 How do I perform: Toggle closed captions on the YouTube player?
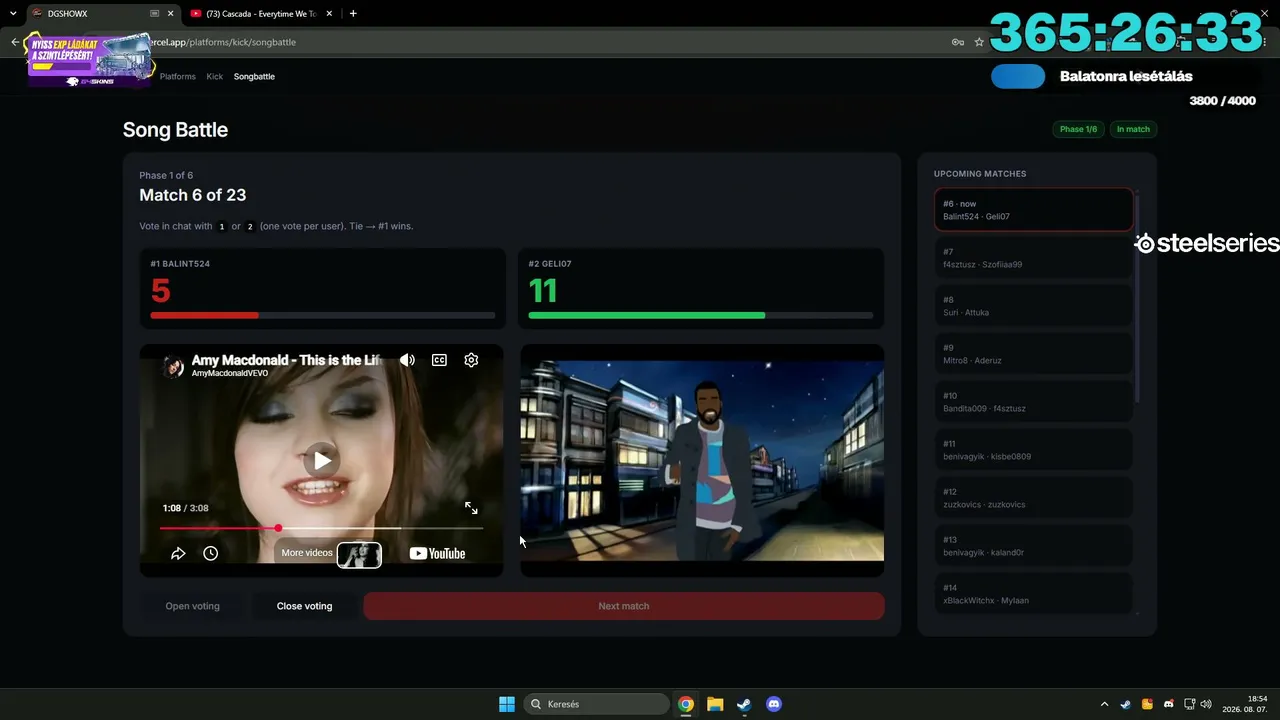click(x=439, y=360)
